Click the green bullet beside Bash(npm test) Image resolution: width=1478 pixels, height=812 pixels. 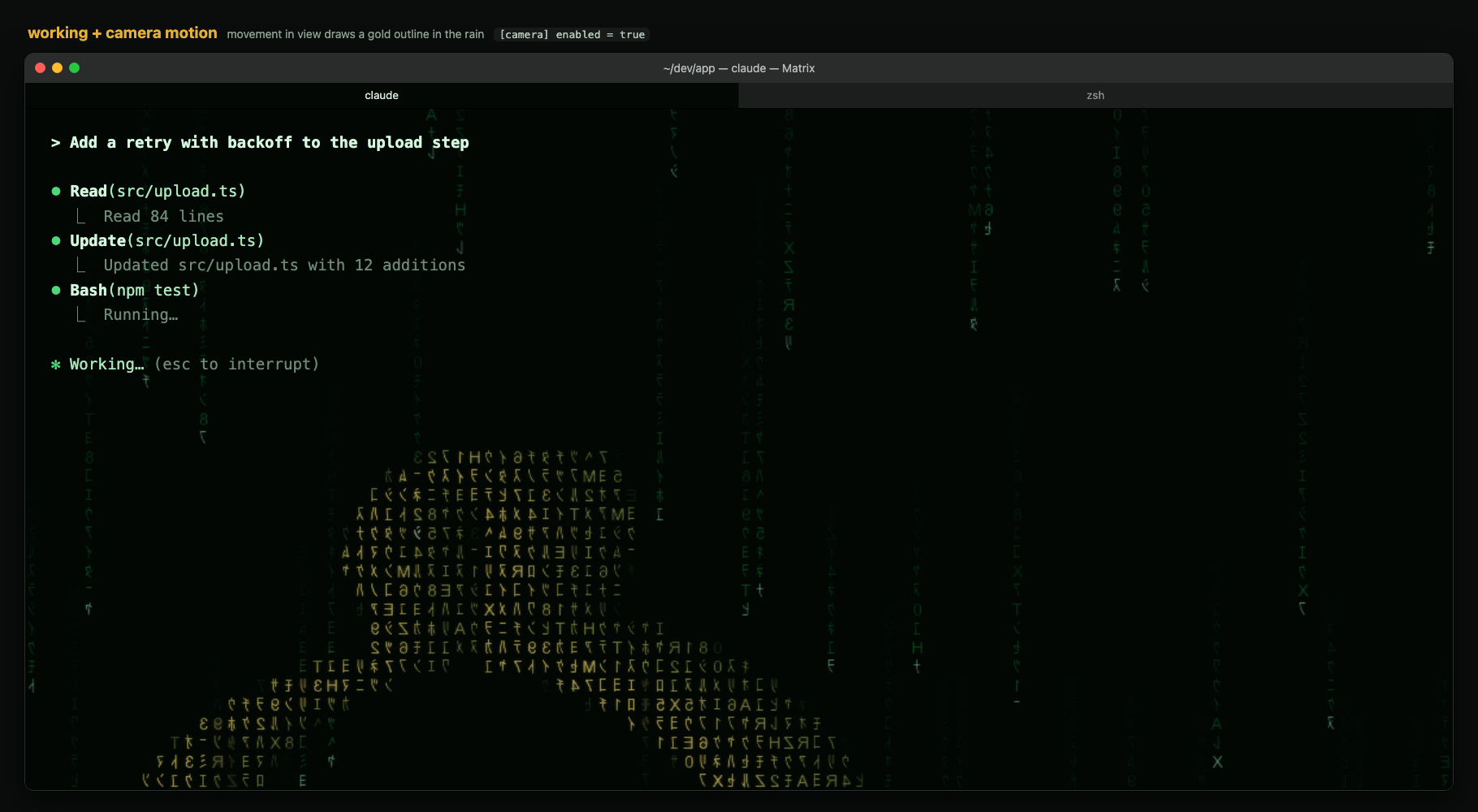pos(56,291)
